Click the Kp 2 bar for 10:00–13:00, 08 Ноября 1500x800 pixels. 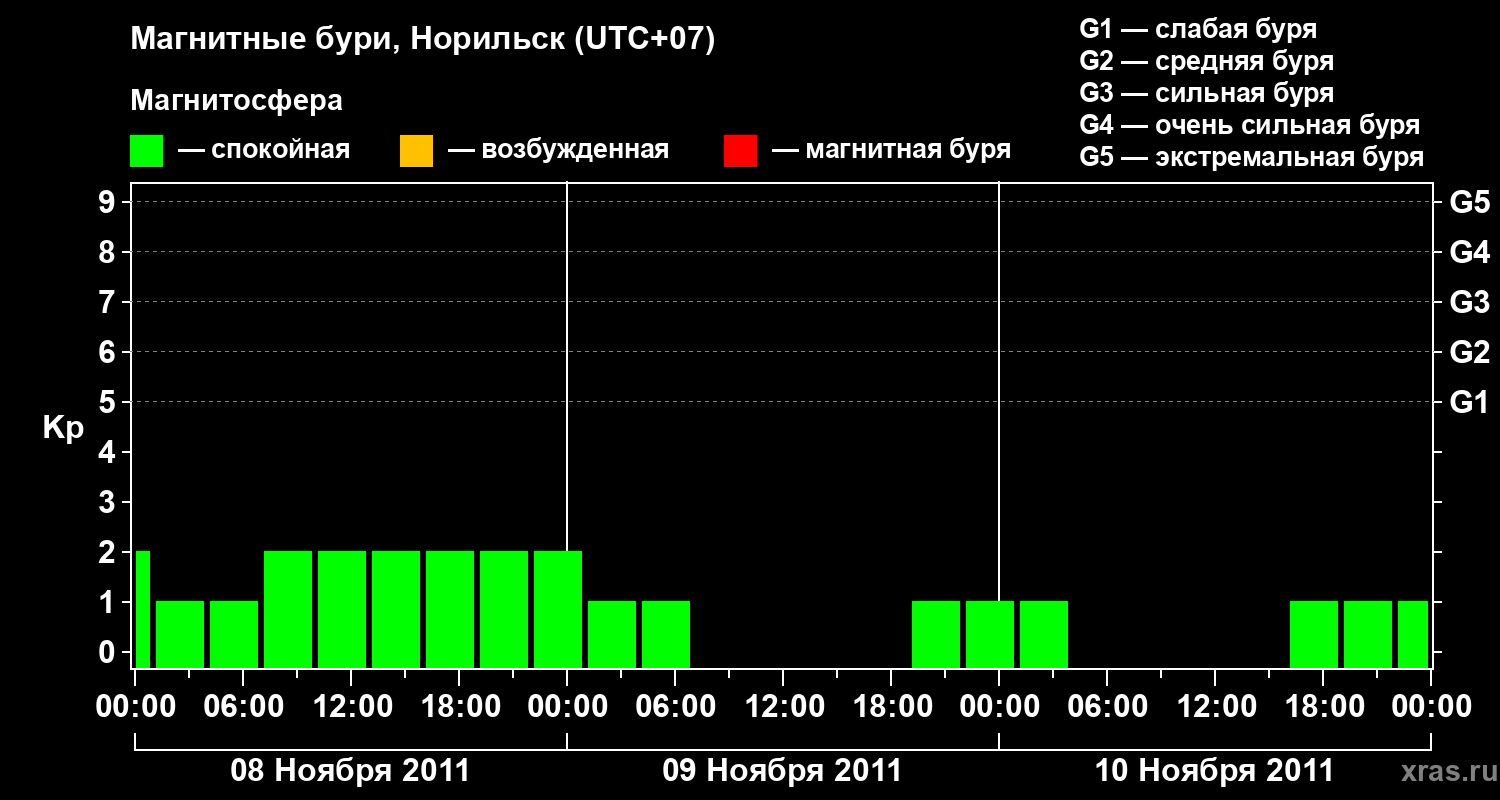(x=342, y=609)
